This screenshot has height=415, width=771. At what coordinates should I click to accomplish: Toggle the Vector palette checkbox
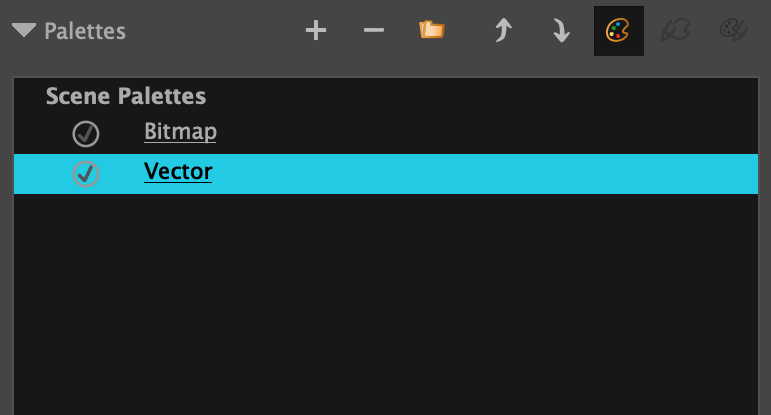coord(86,174)
